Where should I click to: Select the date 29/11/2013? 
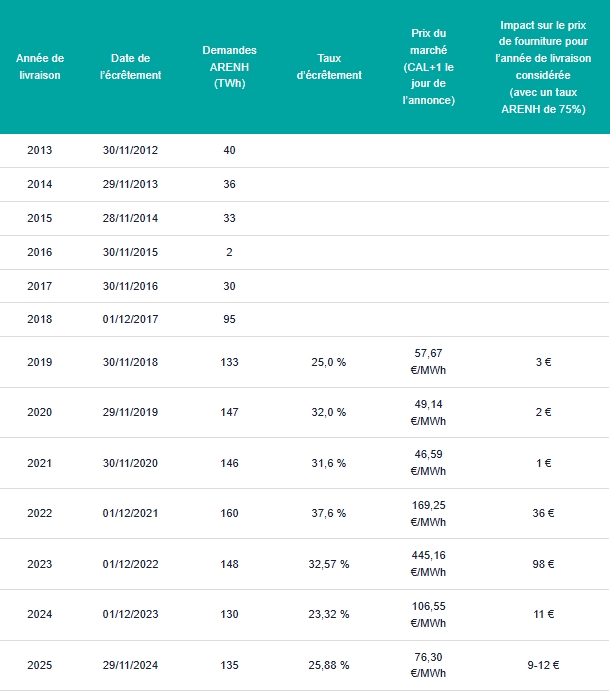tap(130, 184)
